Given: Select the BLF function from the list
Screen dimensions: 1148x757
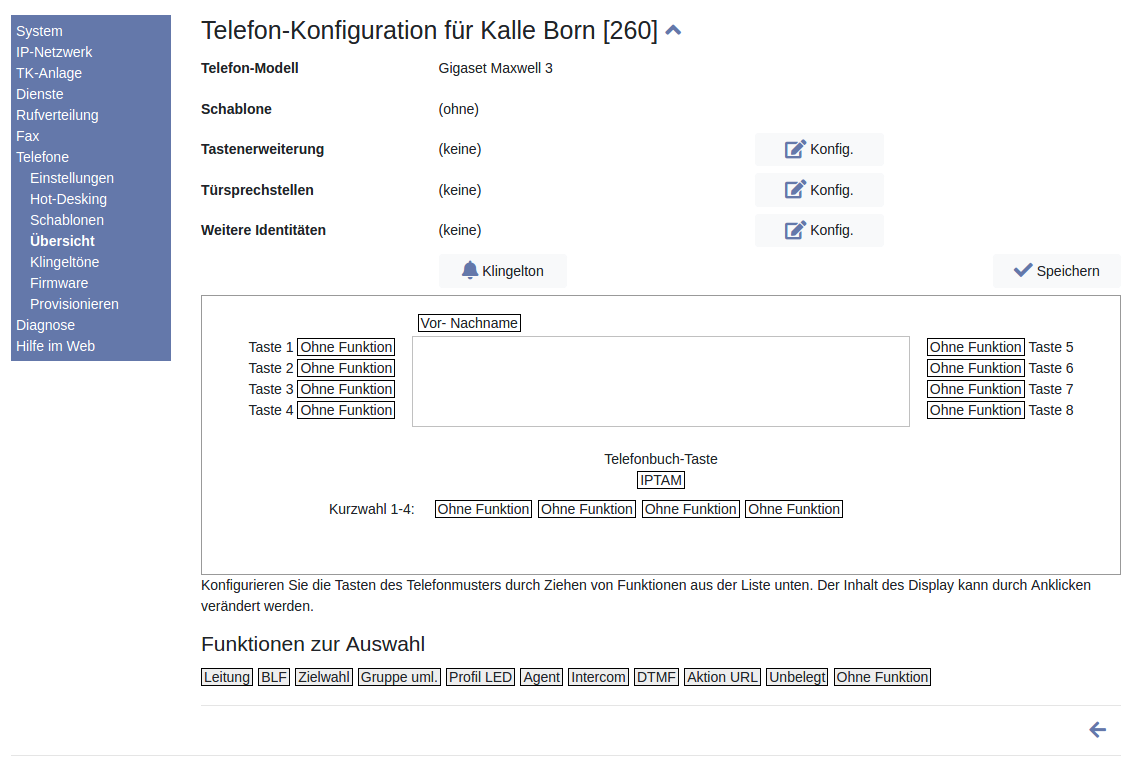Looking at the screenshot, I should coord(274,677).
